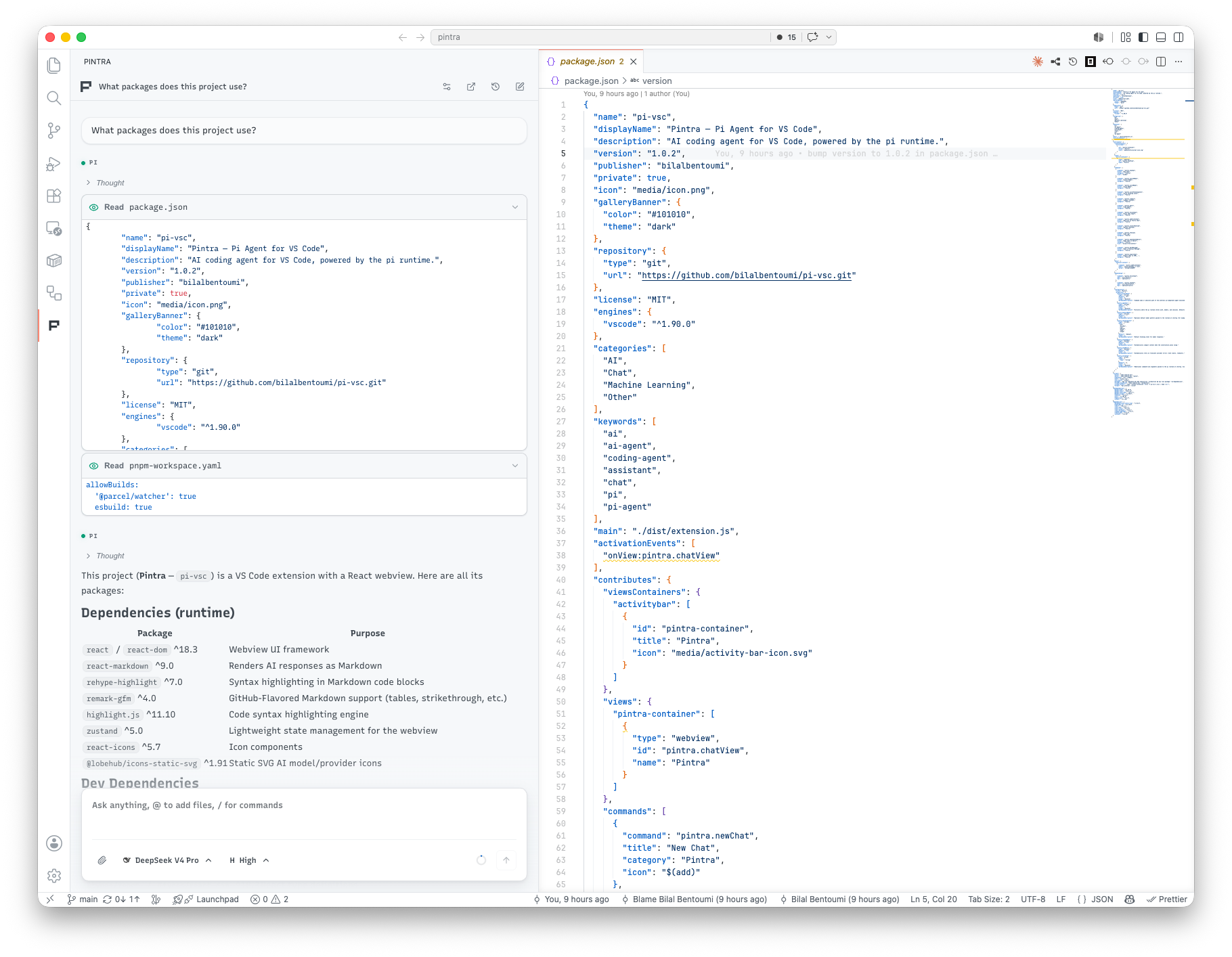The image size is (1232, 957).
Task: Collapse the Read package.json block chevron
Action: coord(515,207)
